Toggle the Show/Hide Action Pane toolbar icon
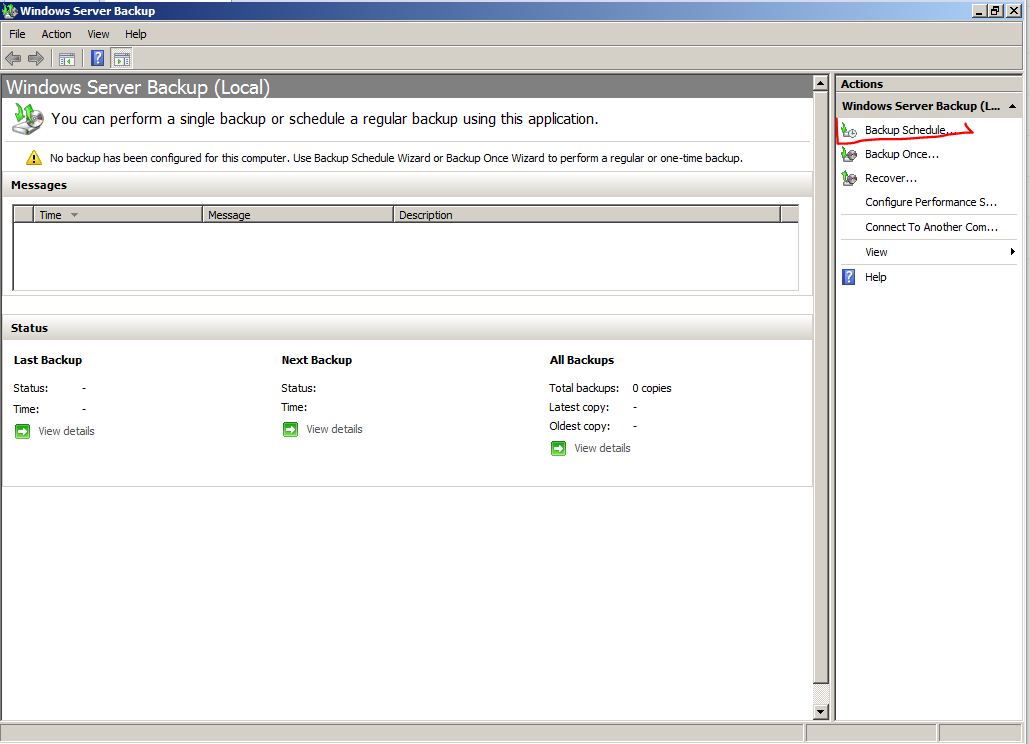This screenshot has height=744, width=1030. pos(122,59)
